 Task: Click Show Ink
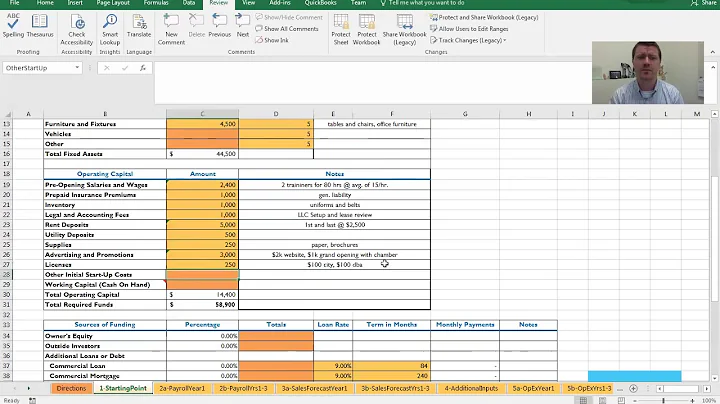(x=272, y=40)
